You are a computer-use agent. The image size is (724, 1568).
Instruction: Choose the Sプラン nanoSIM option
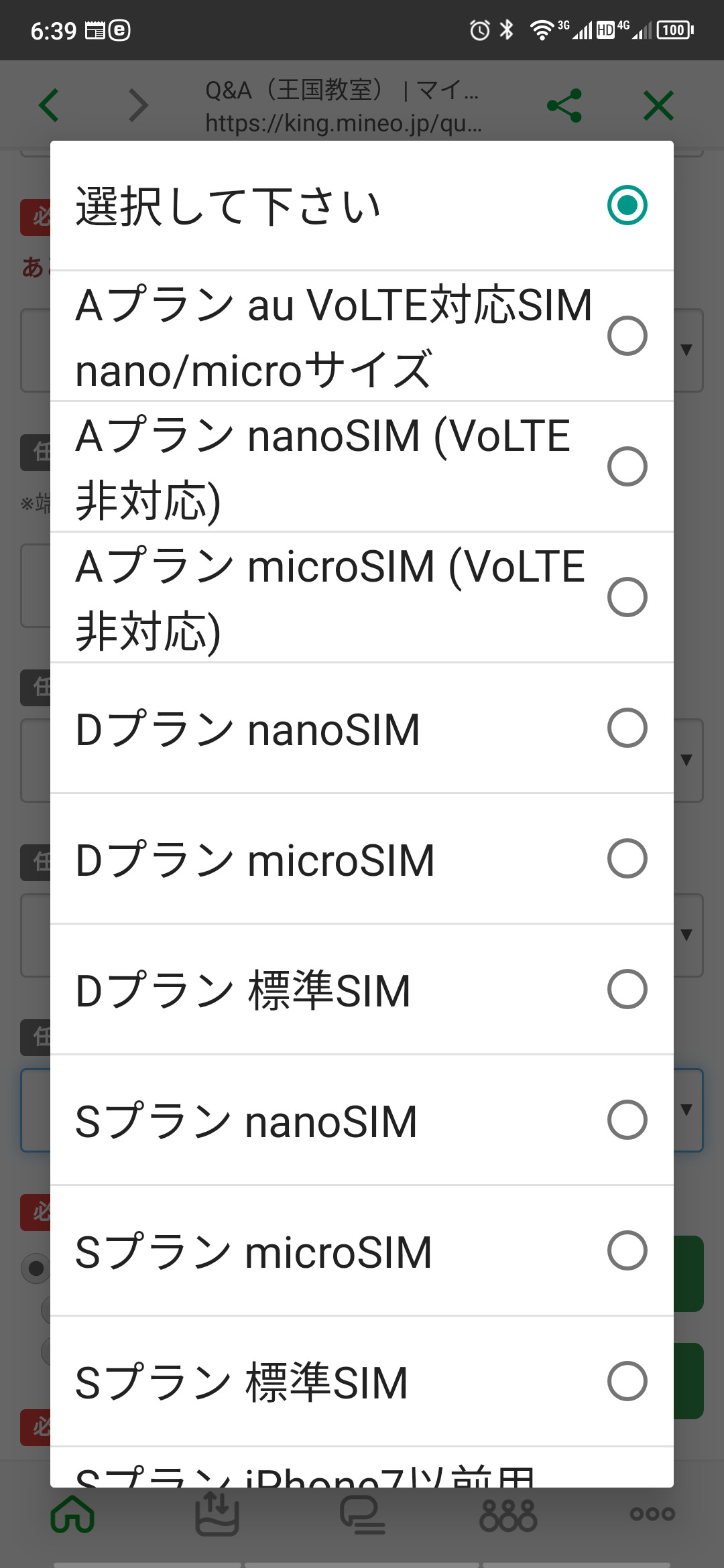(x=627, y=1120)
